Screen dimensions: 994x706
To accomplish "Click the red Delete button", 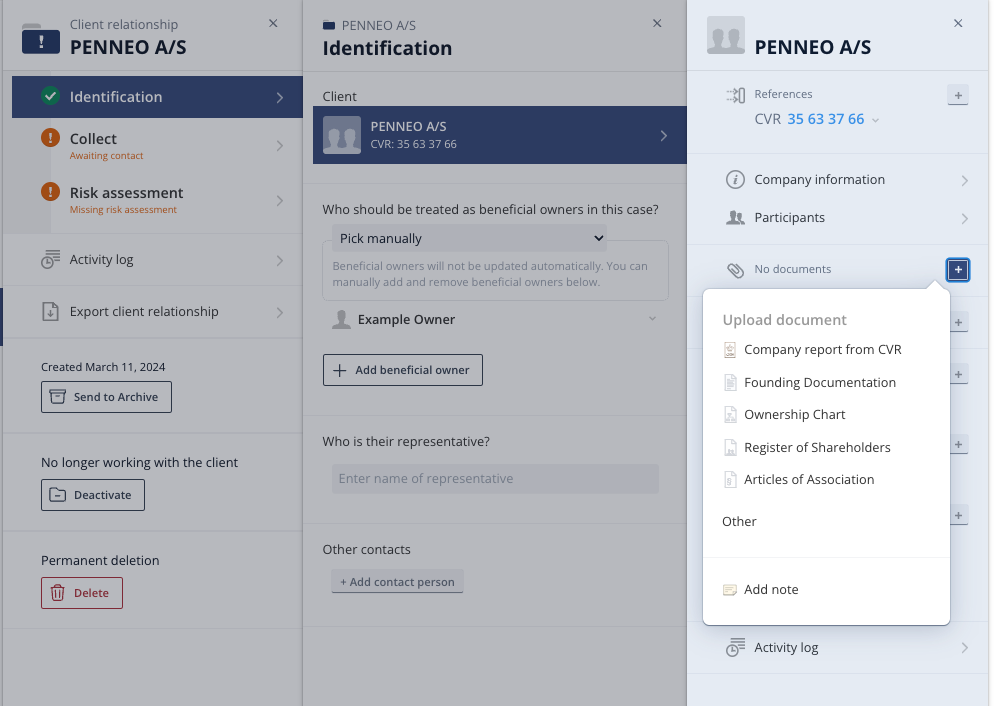I will [x=82, y=593].
